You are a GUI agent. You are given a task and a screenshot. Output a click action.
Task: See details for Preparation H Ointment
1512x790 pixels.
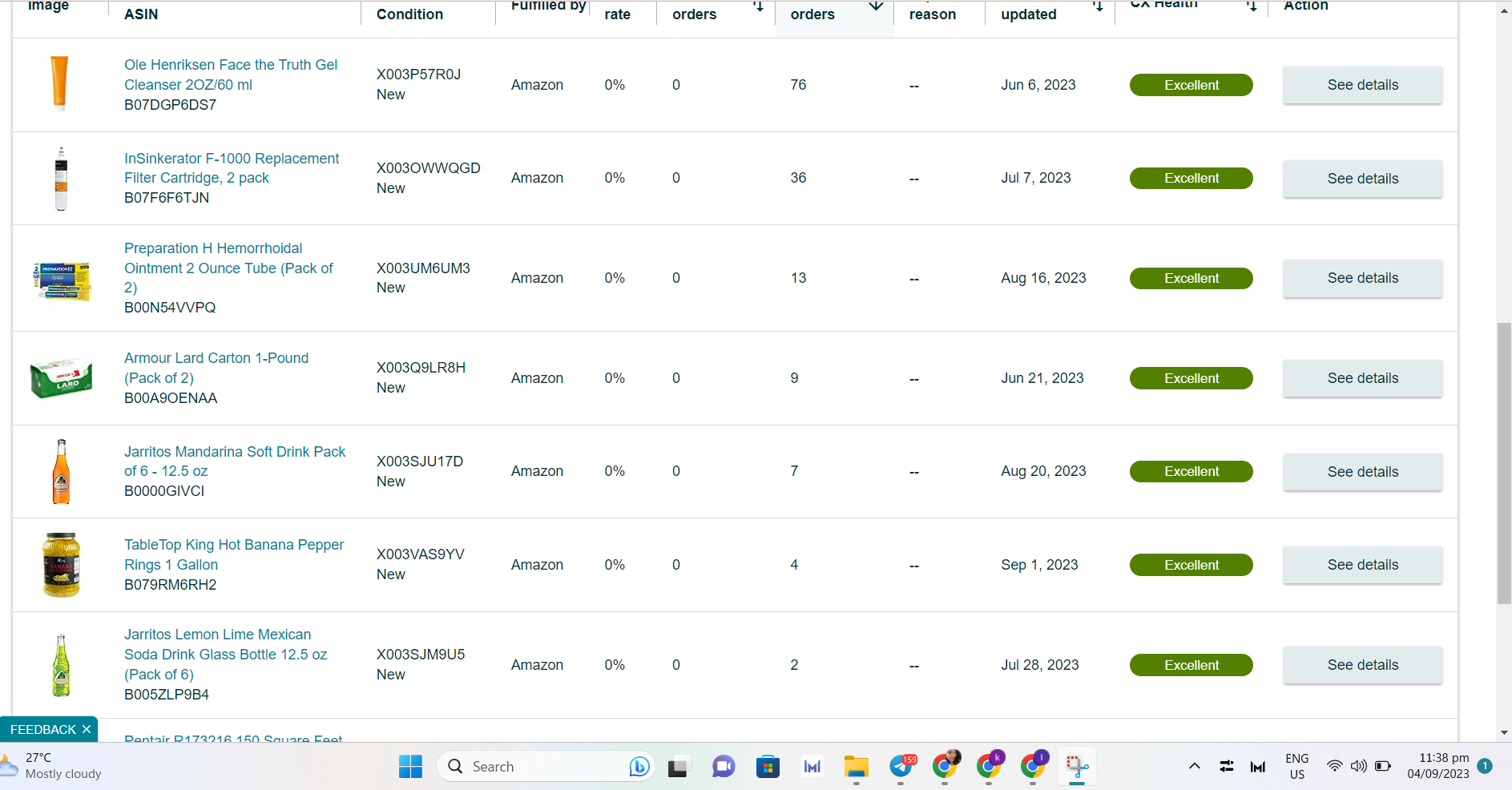coord(1362,278)
